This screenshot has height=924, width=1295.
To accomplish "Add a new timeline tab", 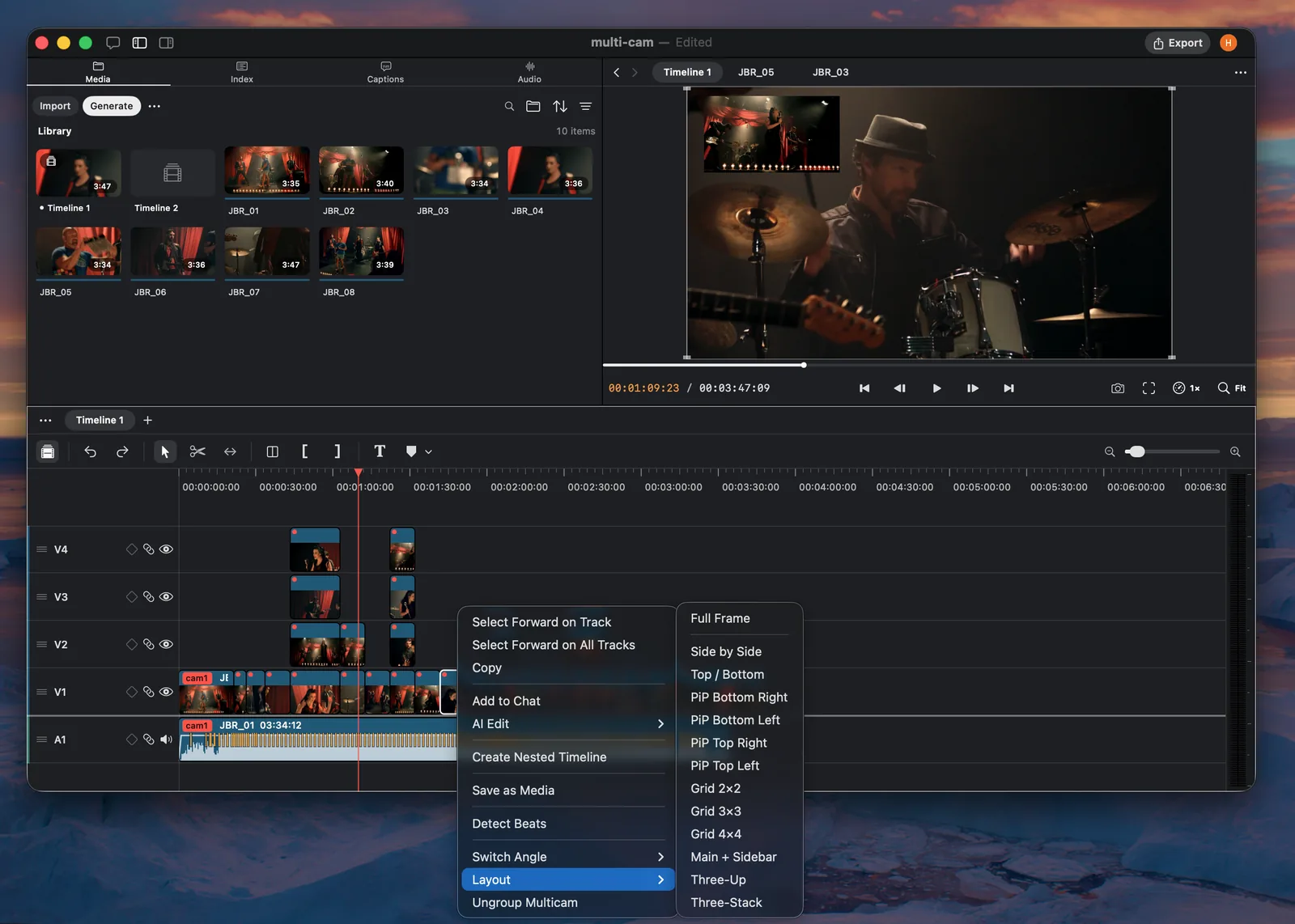I will click(147, 421).
